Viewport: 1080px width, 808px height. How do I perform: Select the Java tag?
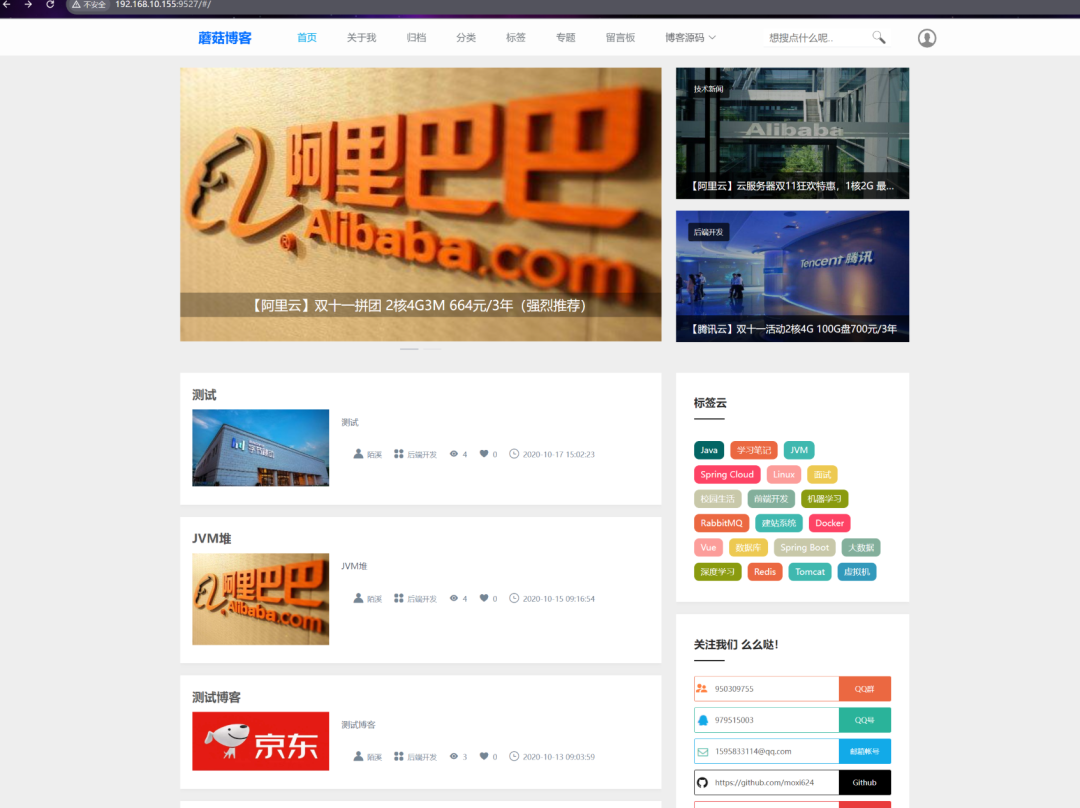(x=709, y=450)
